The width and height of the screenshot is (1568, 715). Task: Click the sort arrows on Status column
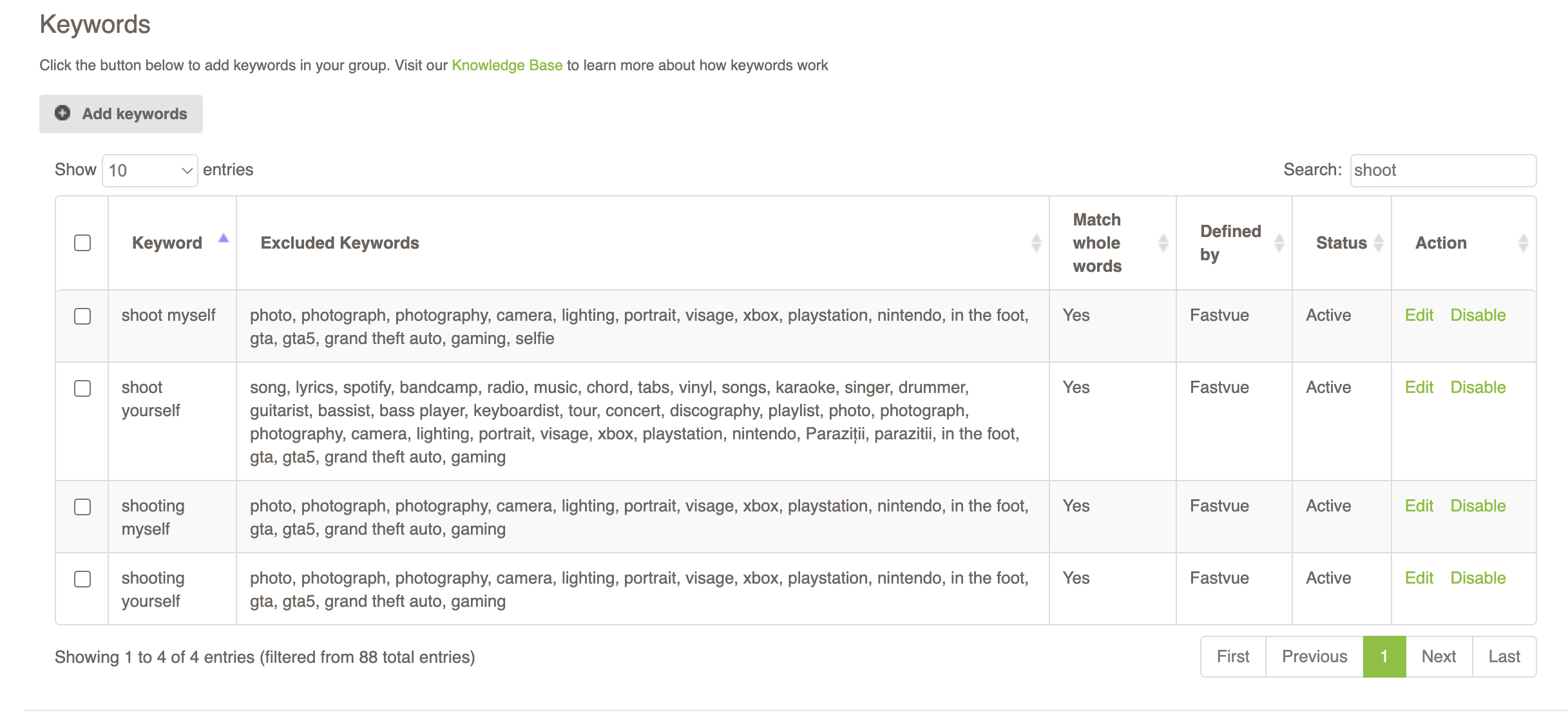(x=1379, y=243)
